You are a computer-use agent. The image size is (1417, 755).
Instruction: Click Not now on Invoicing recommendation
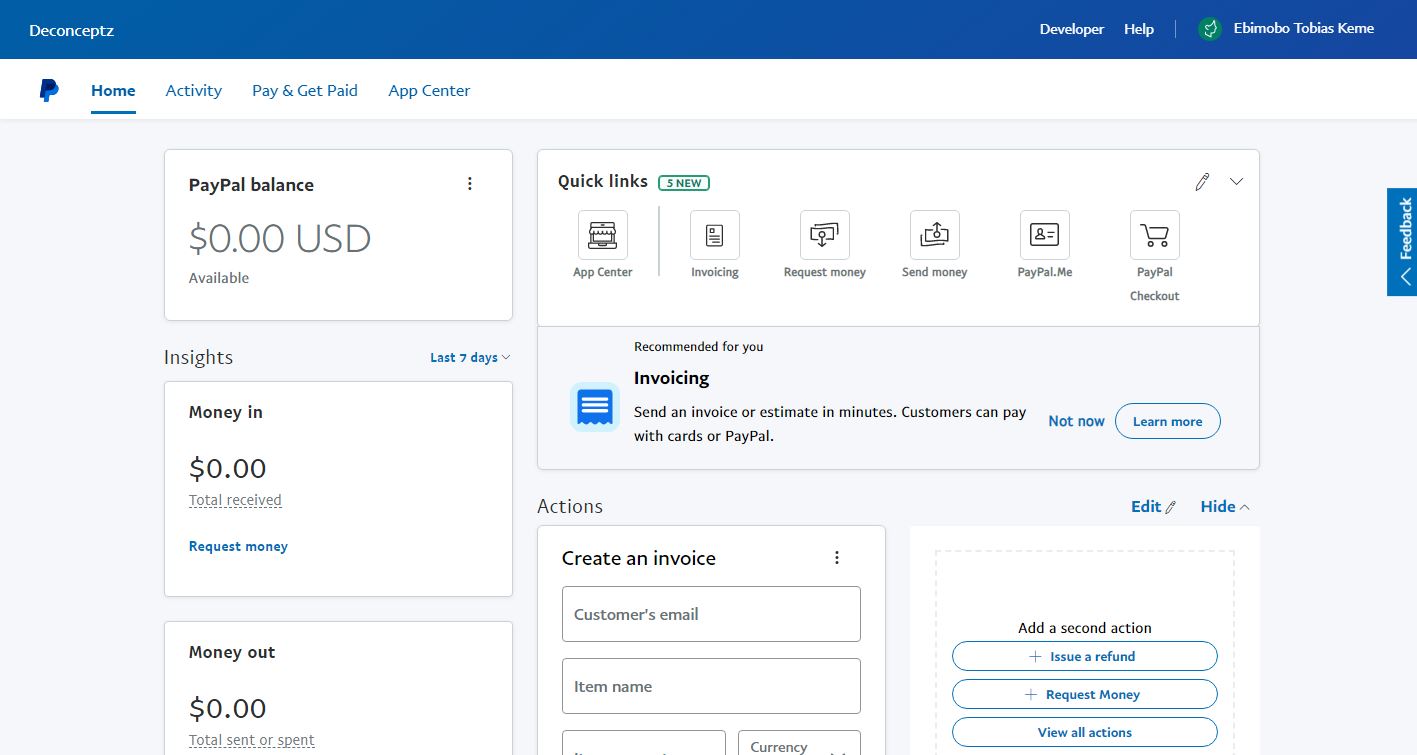[x=1076, y=421]
